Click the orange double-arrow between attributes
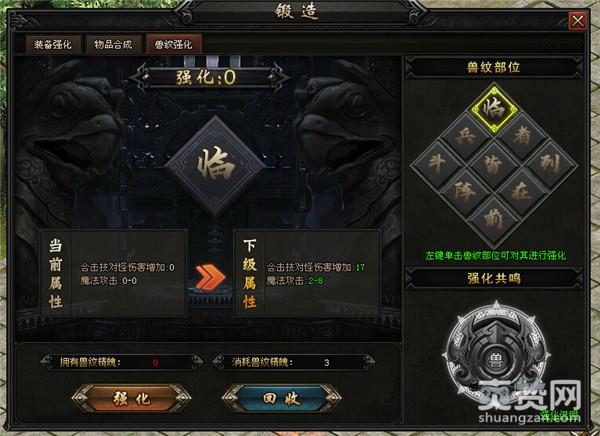The width and height of the screenshot is (600, 436). (210, 277)
